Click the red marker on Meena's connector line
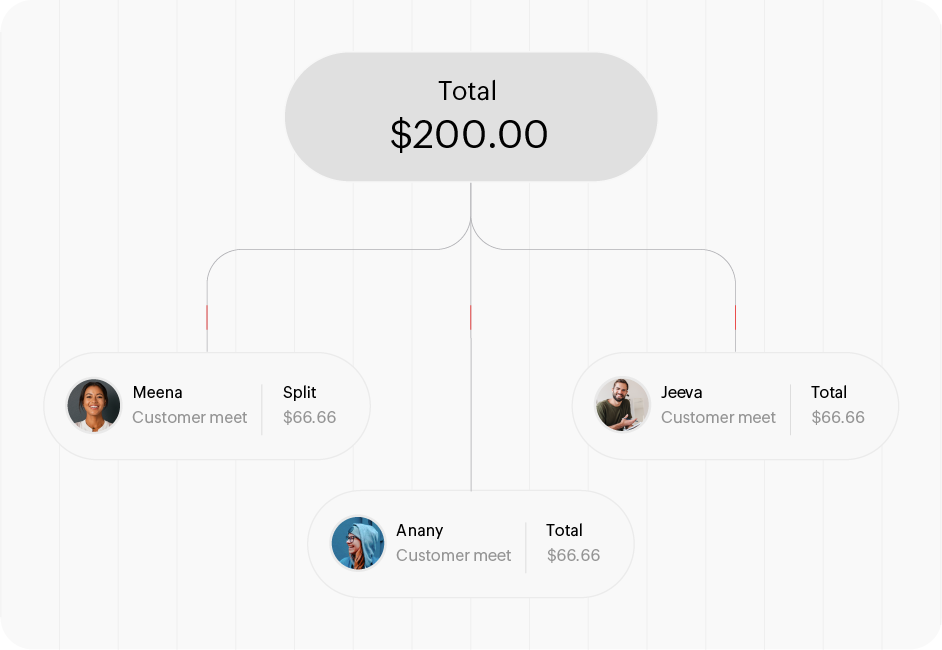 [x=207, y=317]
